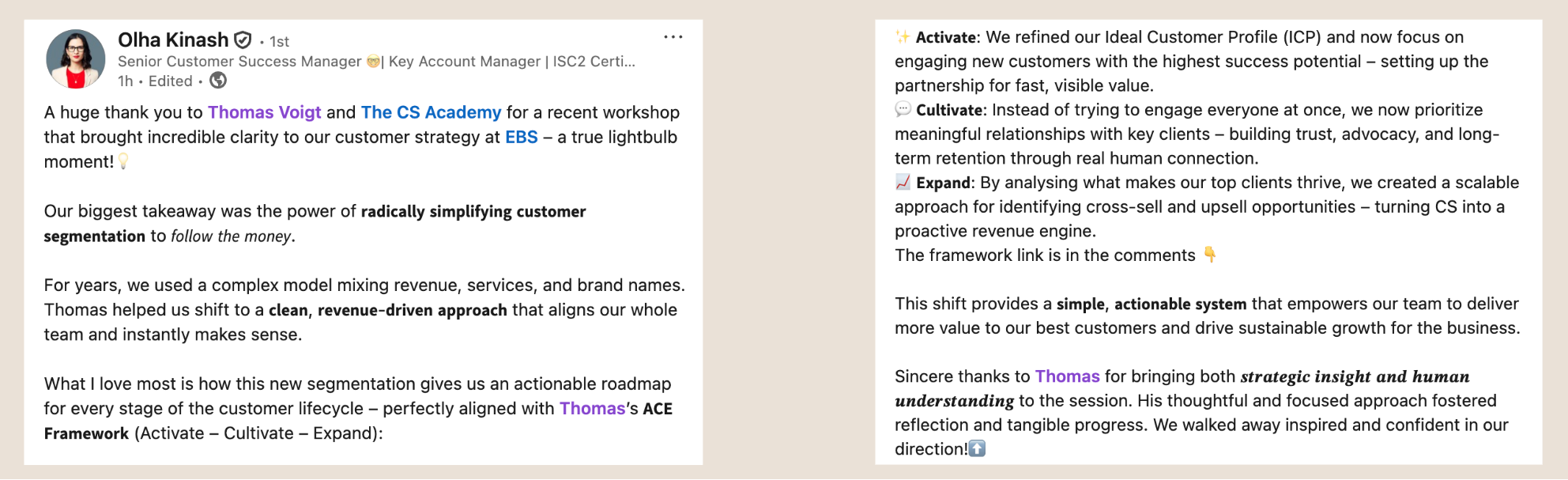Click the verified shield badge beside the name

pyautogui.click(x=243, y=40)
